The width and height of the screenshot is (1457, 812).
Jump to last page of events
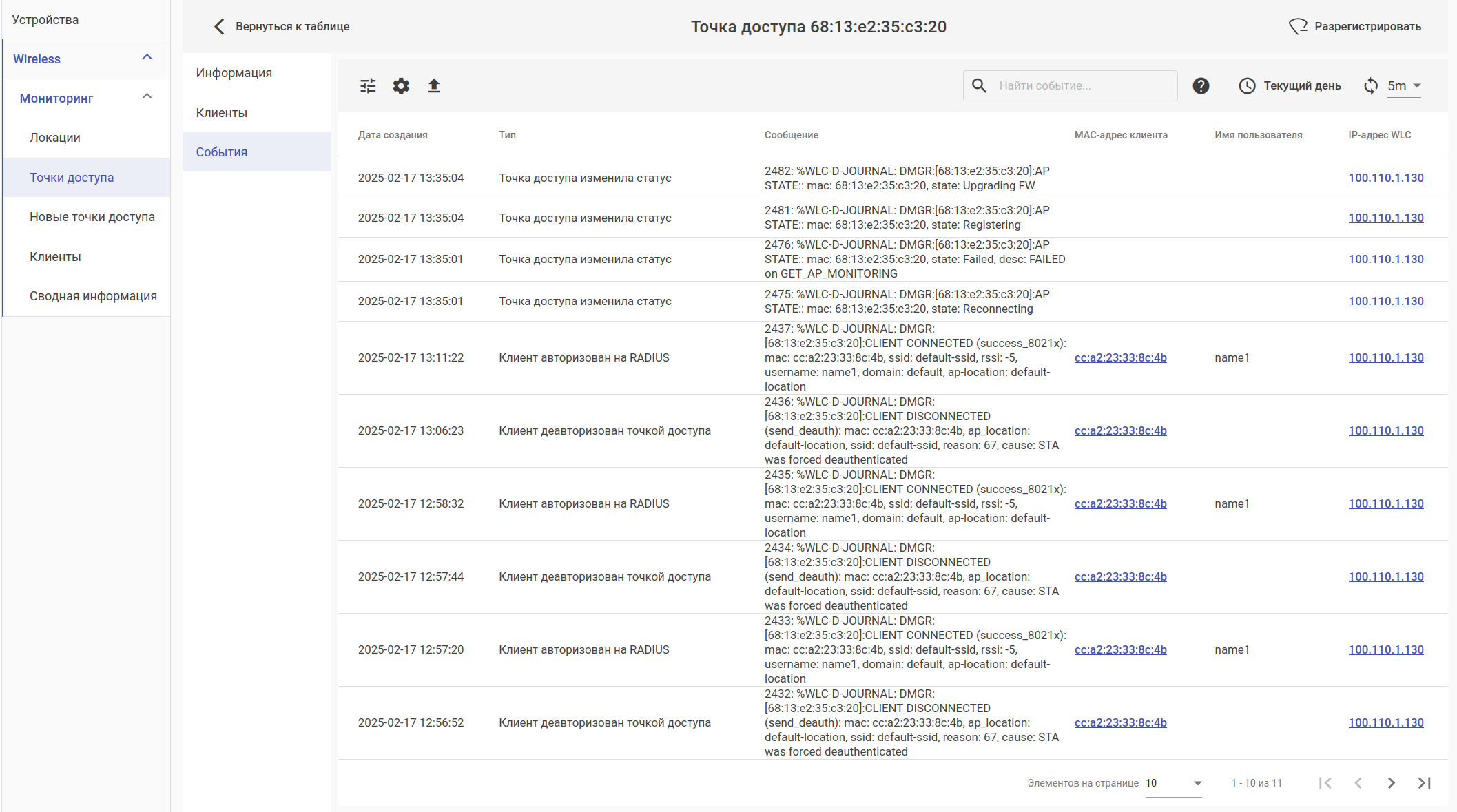pyautogui.click(x=1424, y=783)
